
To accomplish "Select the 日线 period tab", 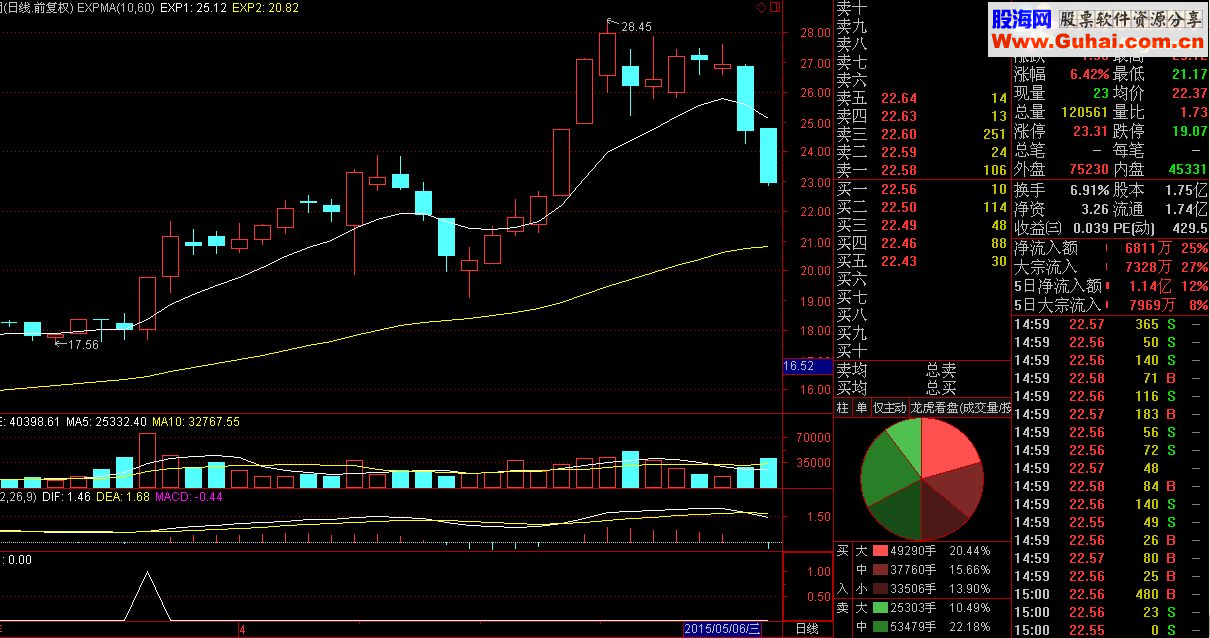I will pyautogui.click(x=806, y=629).
